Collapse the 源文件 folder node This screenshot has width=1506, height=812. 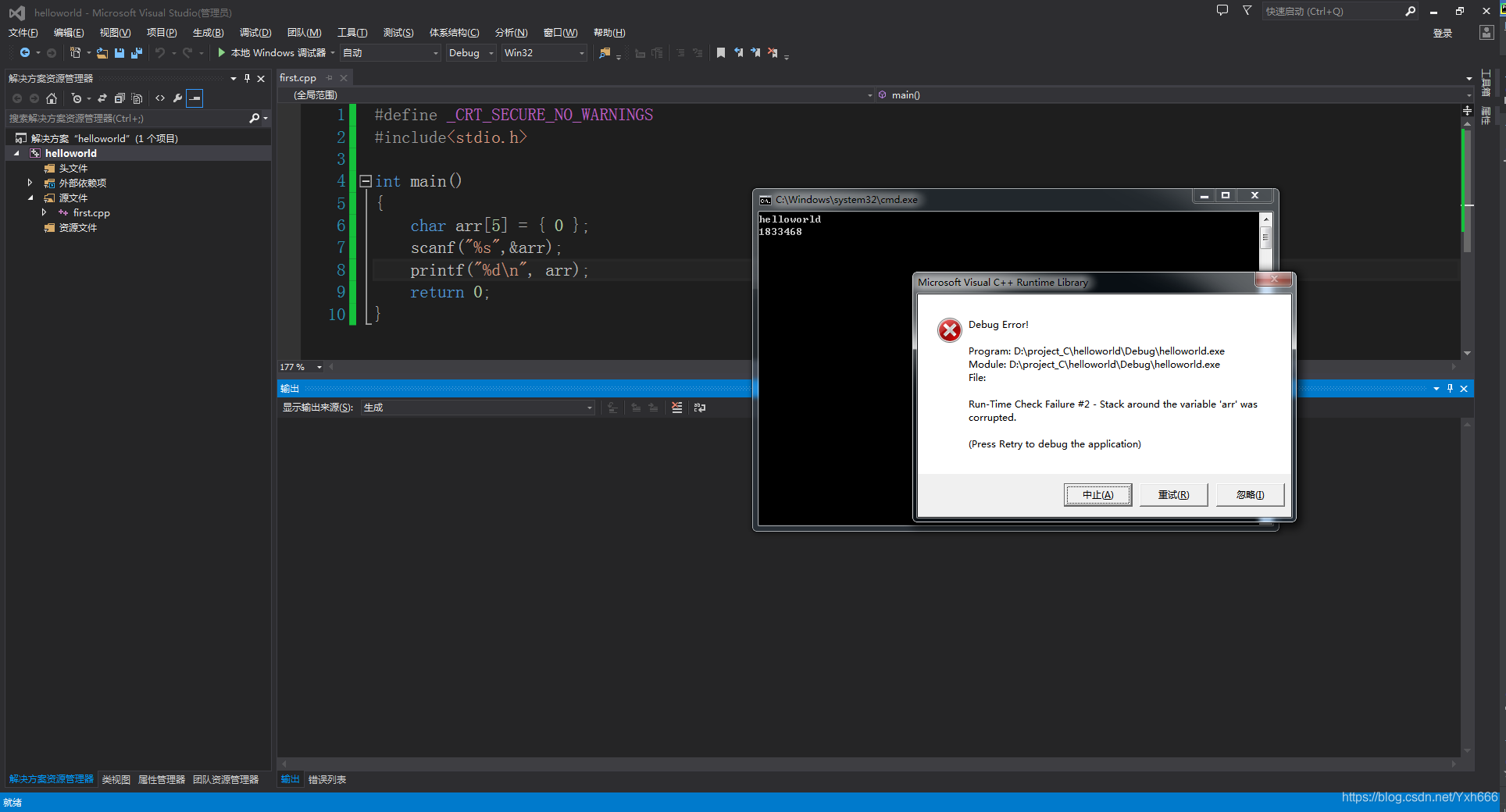[x=30, y=198]
